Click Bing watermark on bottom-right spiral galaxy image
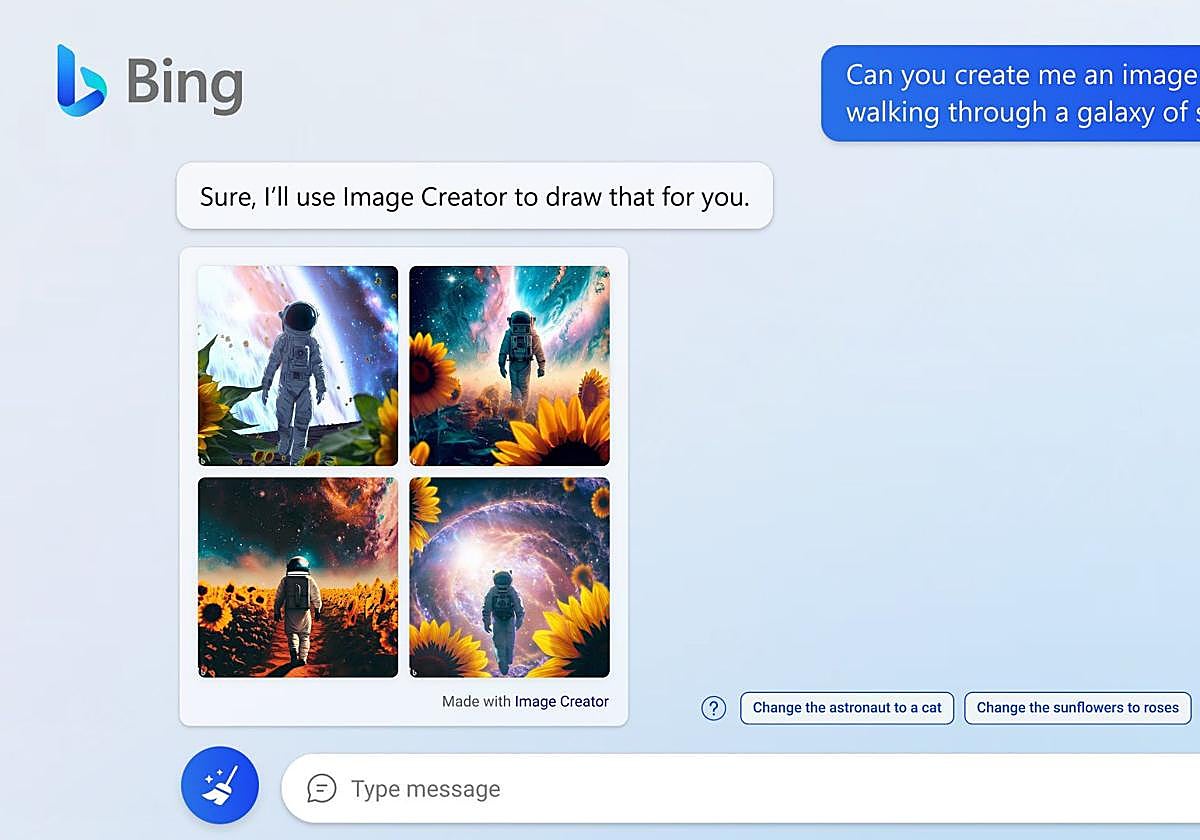The width and height of the screenshot is (1200, 840). pos(416,671)
